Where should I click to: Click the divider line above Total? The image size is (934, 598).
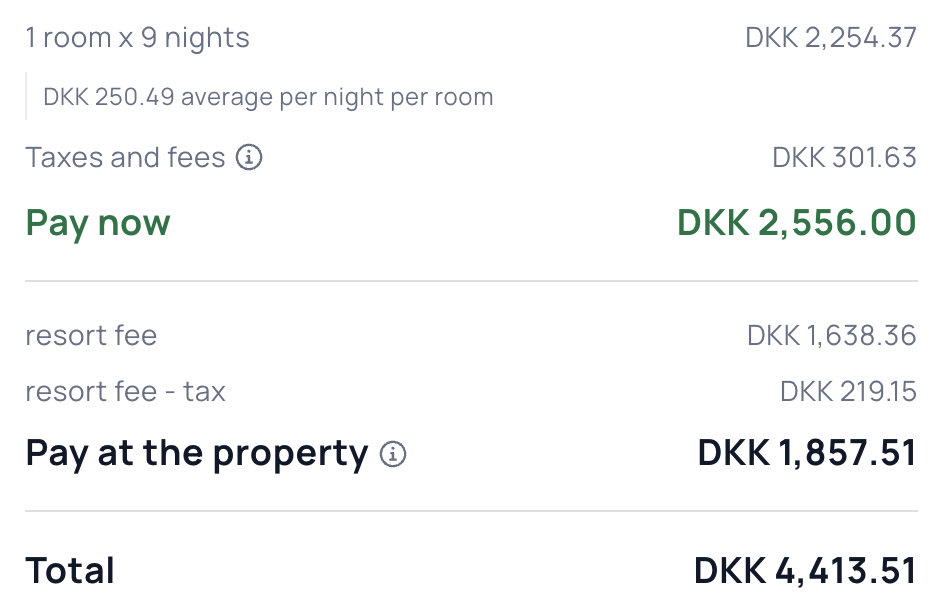470,511
